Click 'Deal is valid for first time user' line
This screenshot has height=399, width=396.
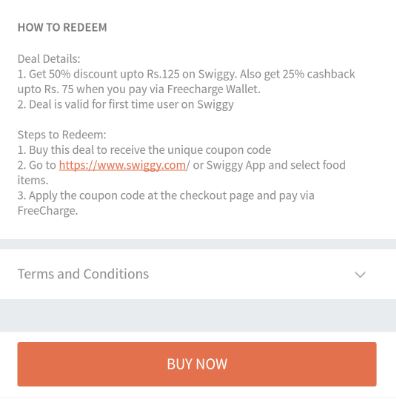tap(125, 104)
